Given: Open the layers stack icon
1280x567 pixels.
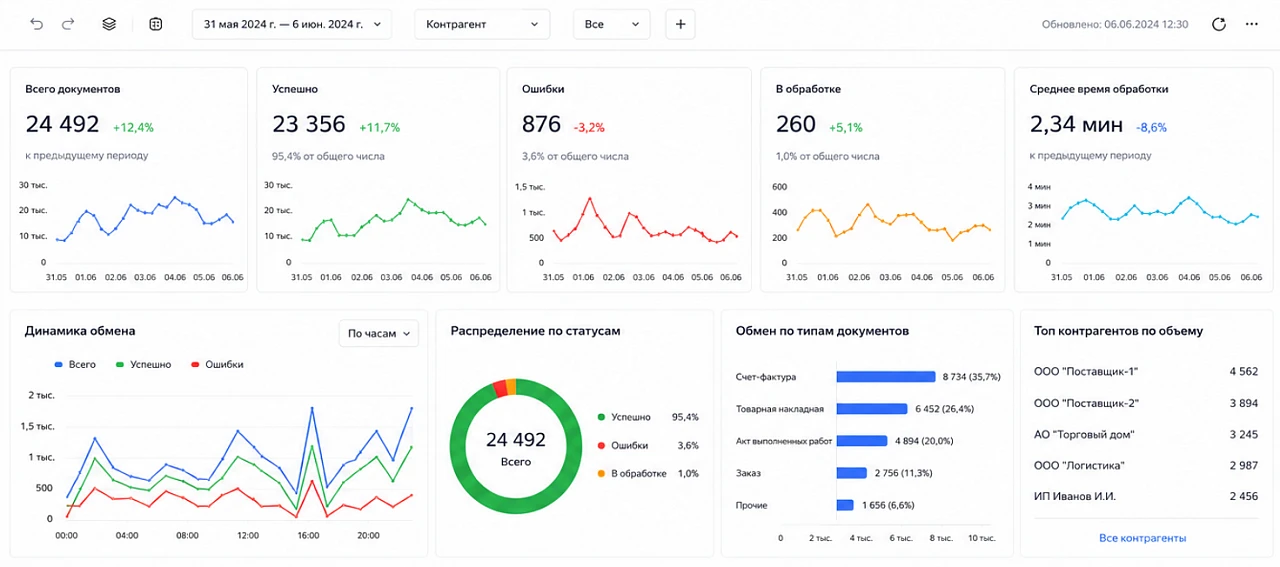Looking at the screenshot, I should point(109,24).
